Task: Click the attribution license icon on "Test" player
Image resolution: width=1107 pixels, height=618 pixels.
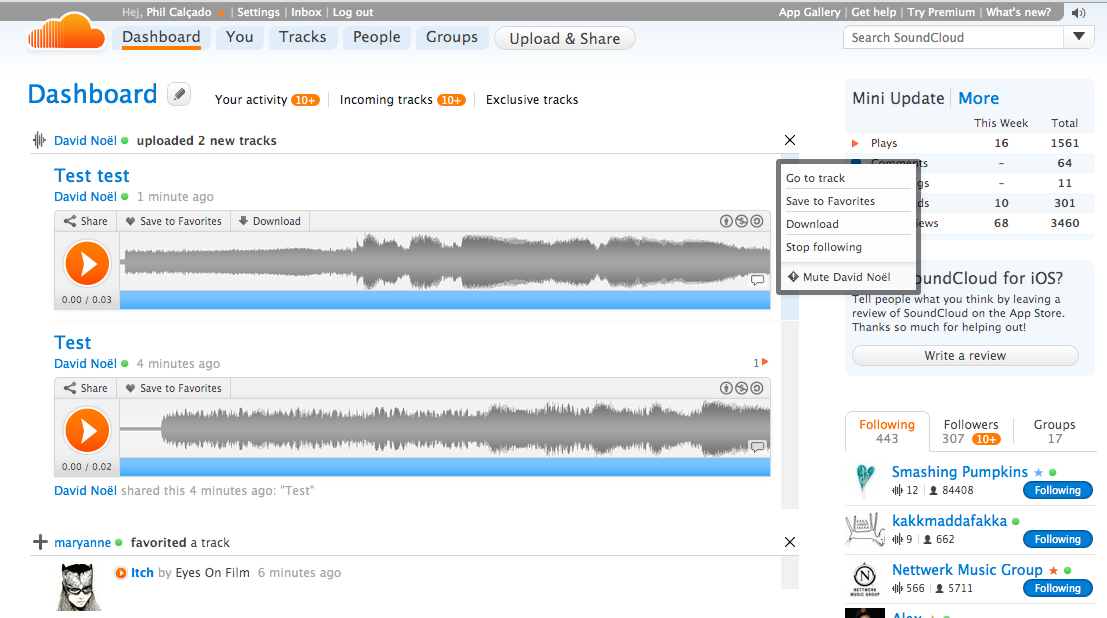Action: click(726, 388)
